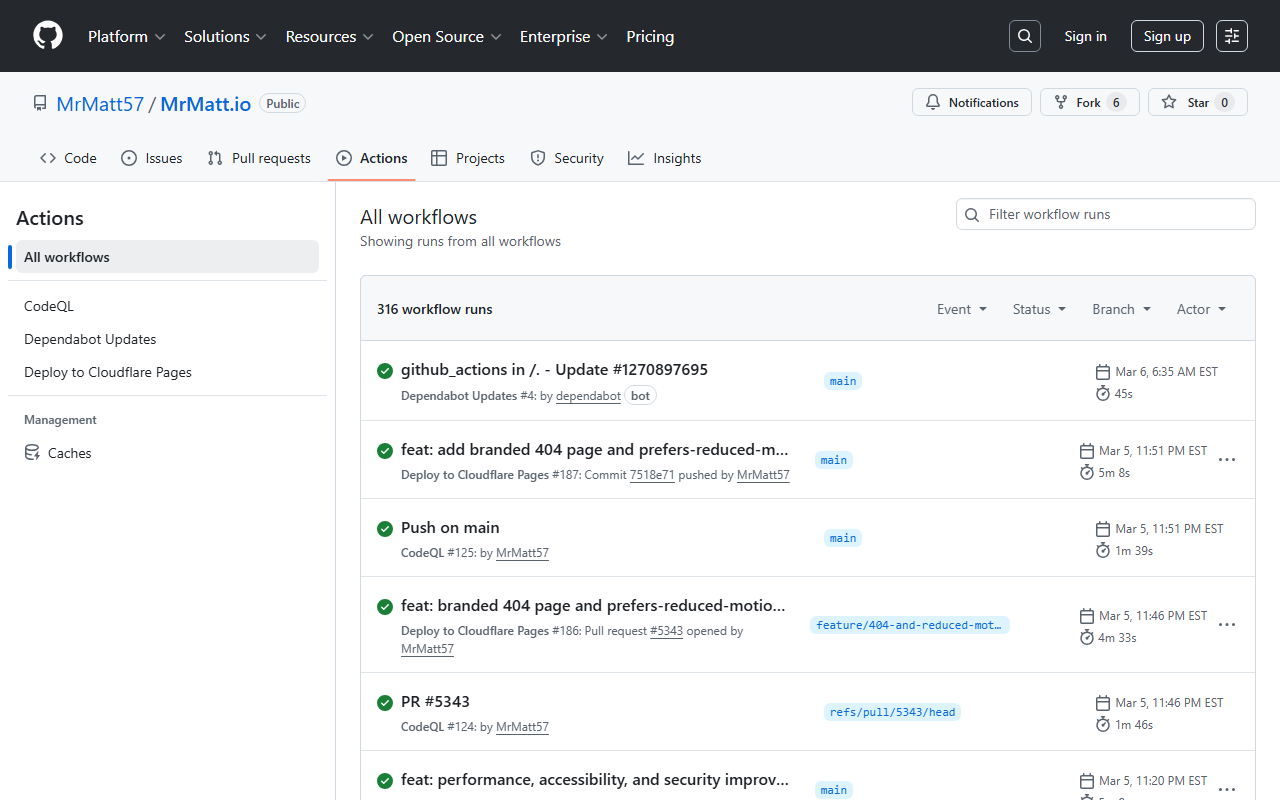Switch to the Pull requests tab
This screenshot has height=800, width=1280.
[258, 158]
